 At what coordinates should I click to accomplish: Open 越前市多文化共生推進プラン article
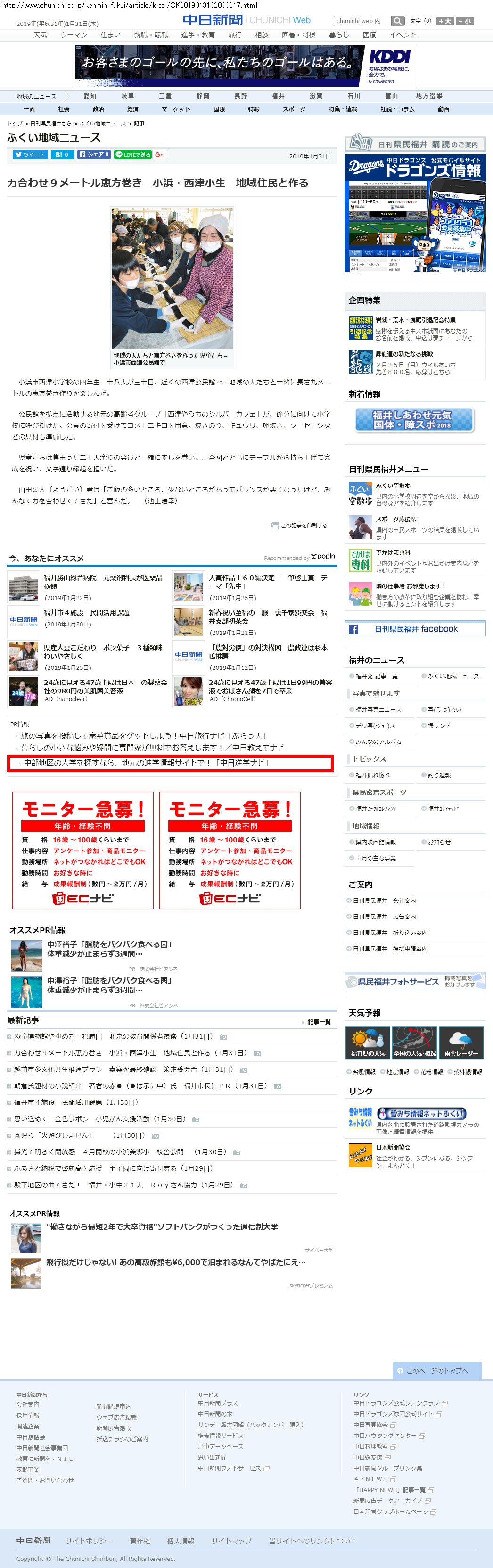tap(123, 1069)
